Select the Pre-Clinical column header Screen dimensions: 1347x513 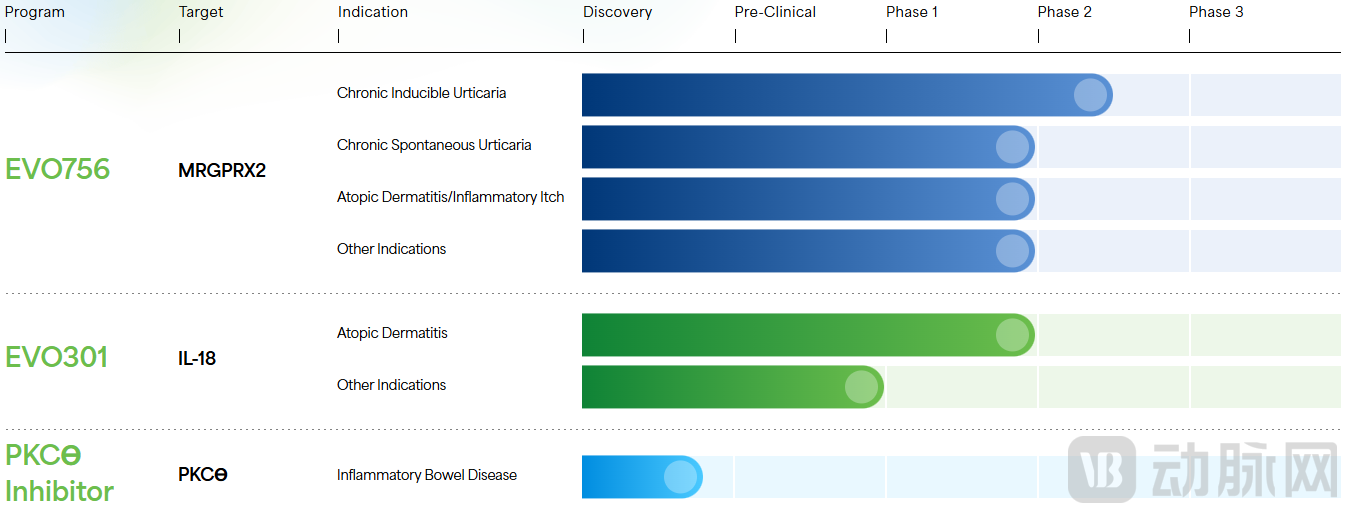[775, 12]
